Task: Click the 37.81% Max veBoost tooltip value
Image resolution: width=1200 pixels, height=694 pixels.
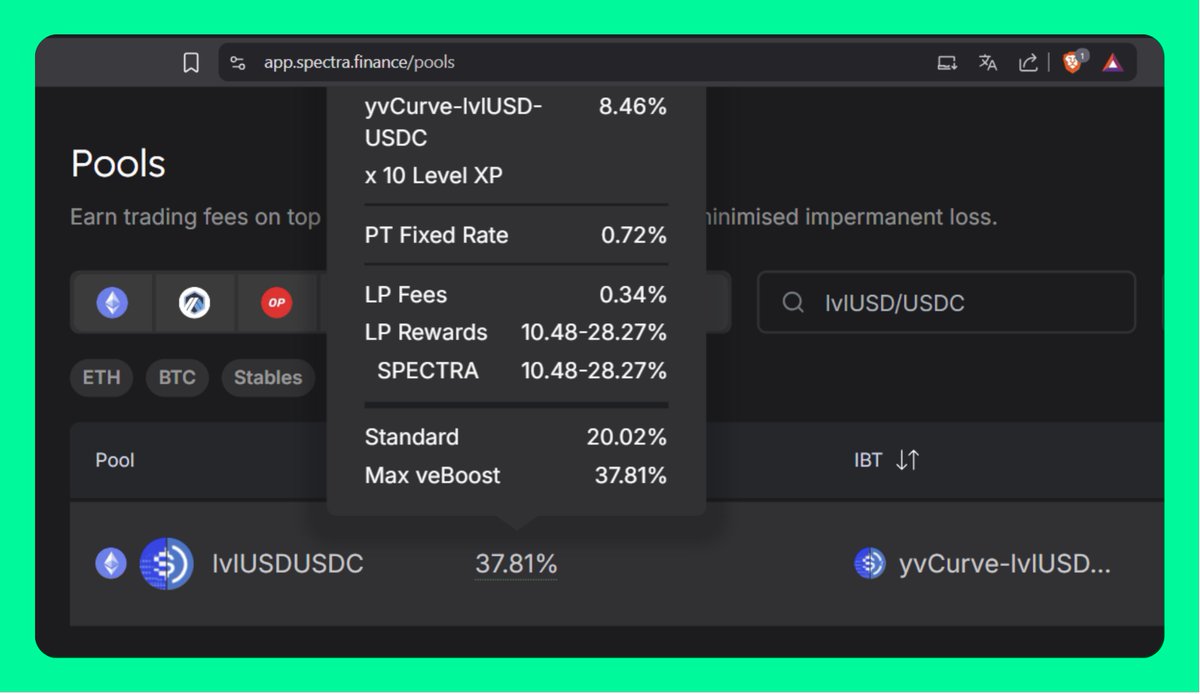Action: pyautogui.click(x=630, y=476)
